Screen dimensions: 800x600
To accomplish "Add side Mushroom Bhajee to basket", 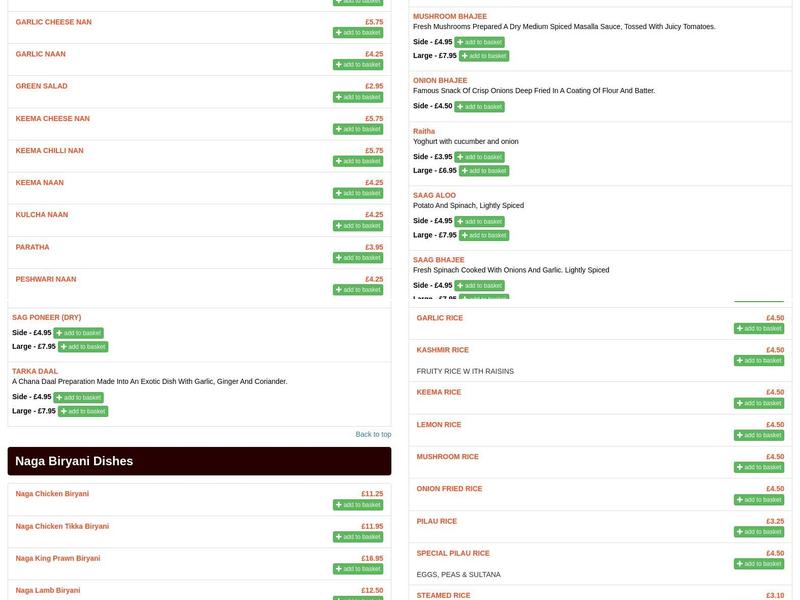I will [x=479, y=42].
